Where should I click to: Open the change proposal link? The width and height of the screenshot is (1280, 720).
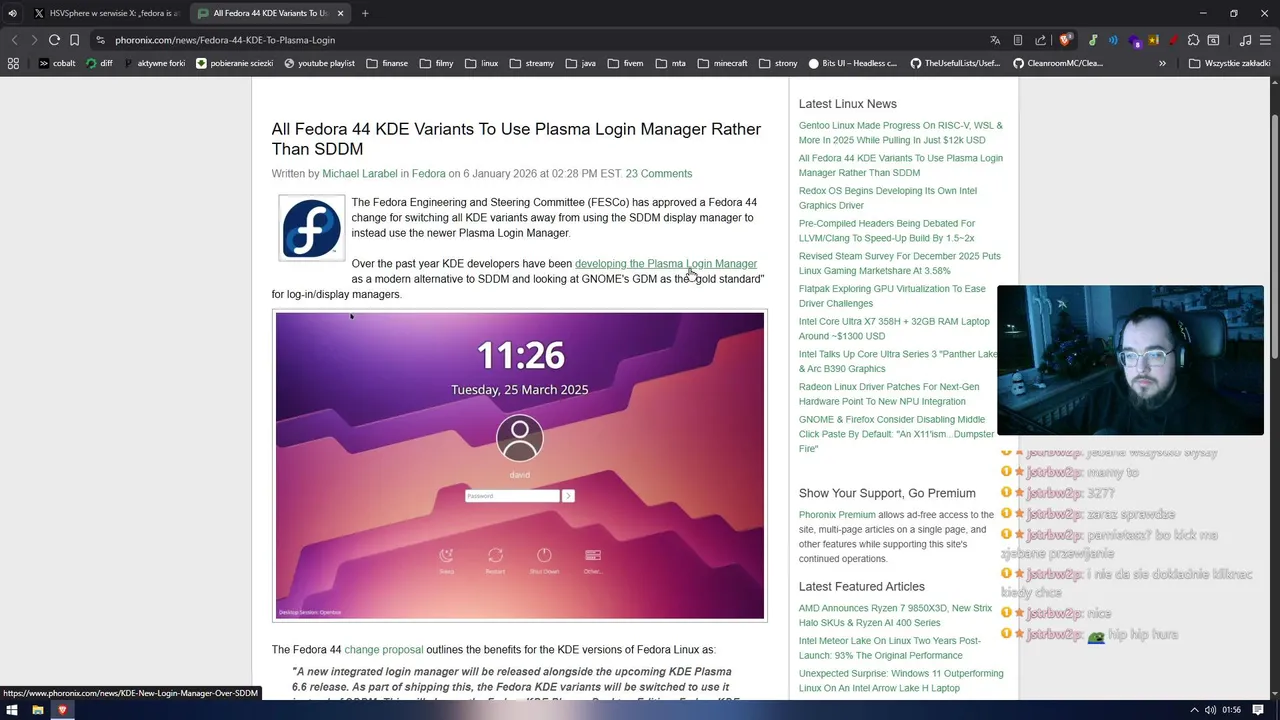point(384,650)
